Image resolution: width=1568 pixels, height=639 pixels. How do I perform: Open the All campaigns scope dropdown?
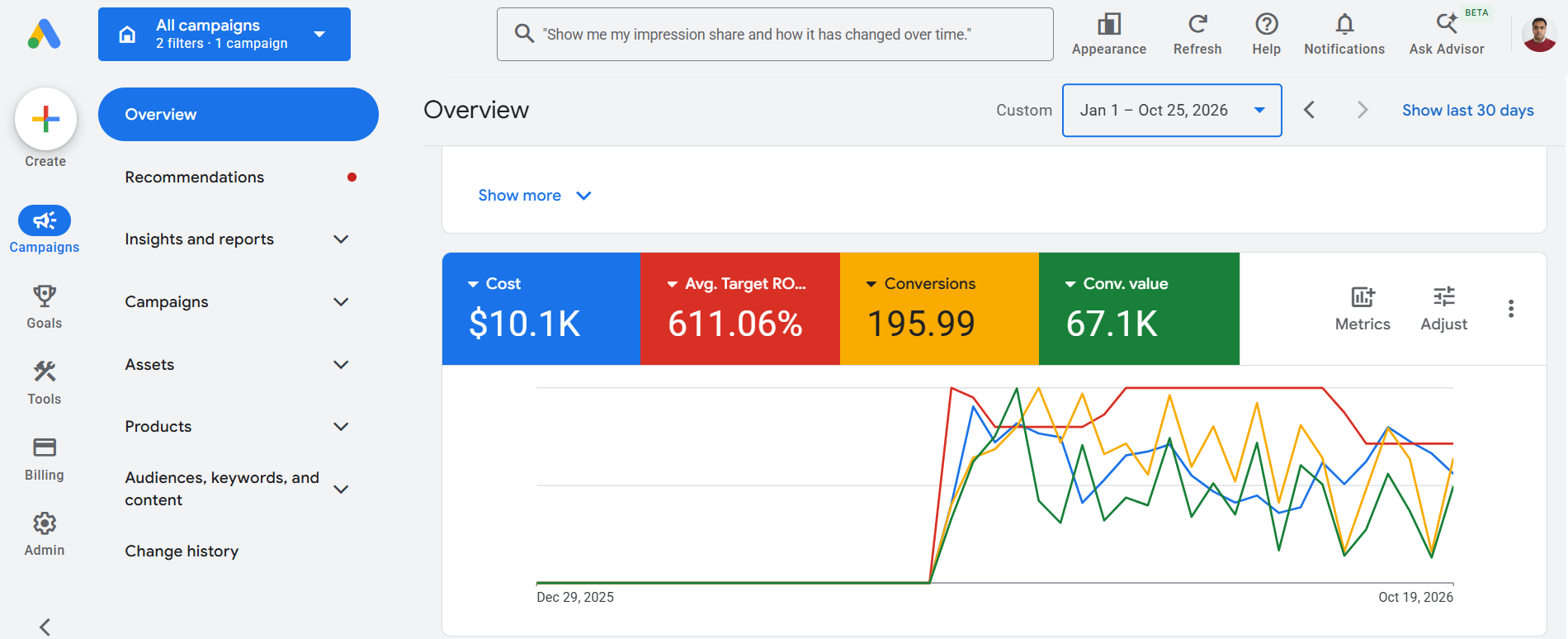224,34
